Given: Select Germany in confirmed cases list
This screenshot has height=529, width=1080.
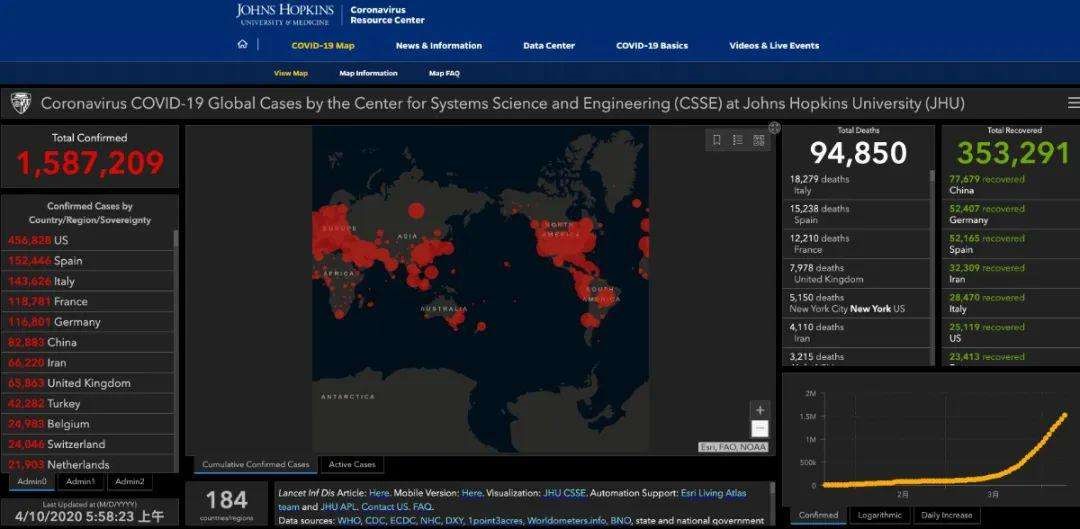Looking at the screenshot, I should coord(87,322).
